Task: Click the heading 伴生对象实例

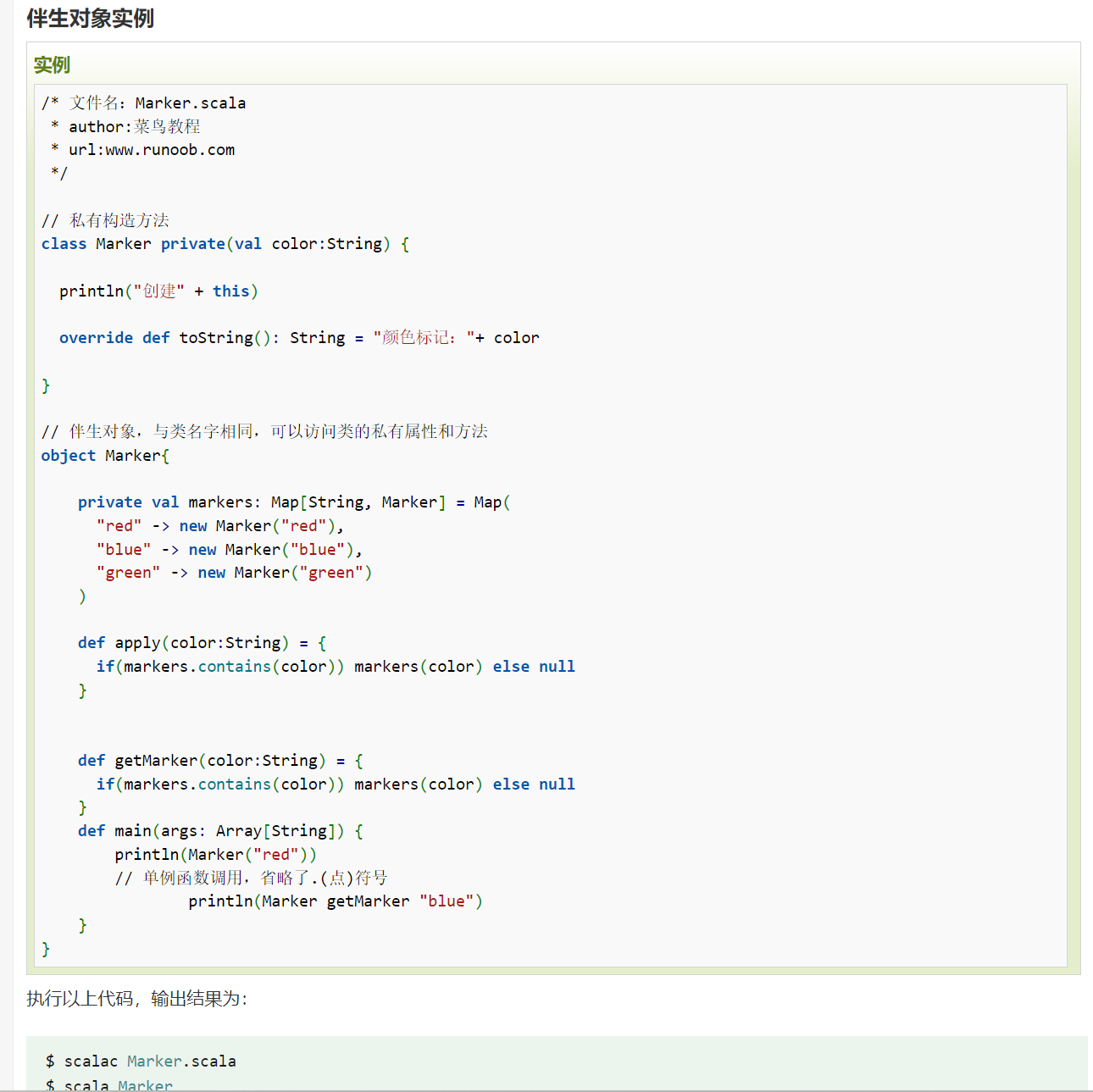Action: point(90,18)
